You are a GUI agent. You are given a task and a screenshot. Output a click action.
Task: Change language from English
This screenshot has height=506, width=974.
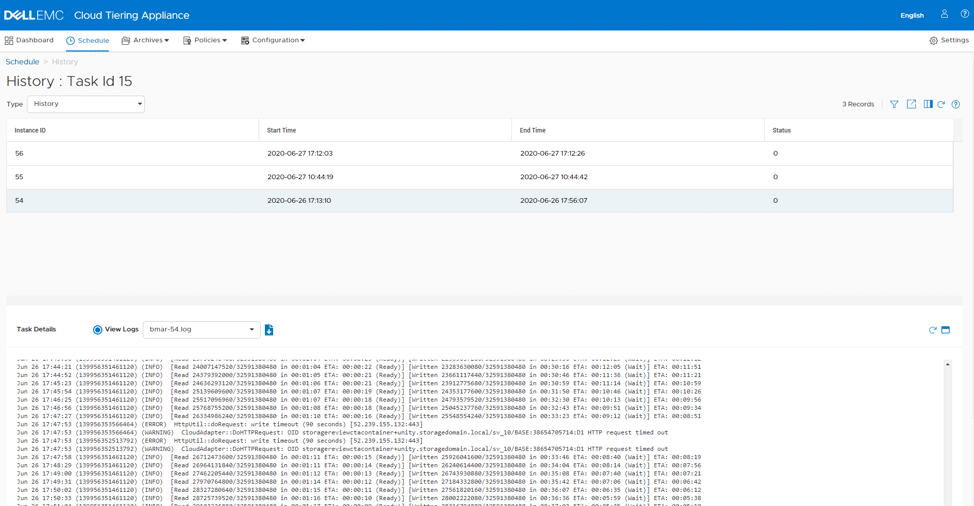tap(912, 16)
